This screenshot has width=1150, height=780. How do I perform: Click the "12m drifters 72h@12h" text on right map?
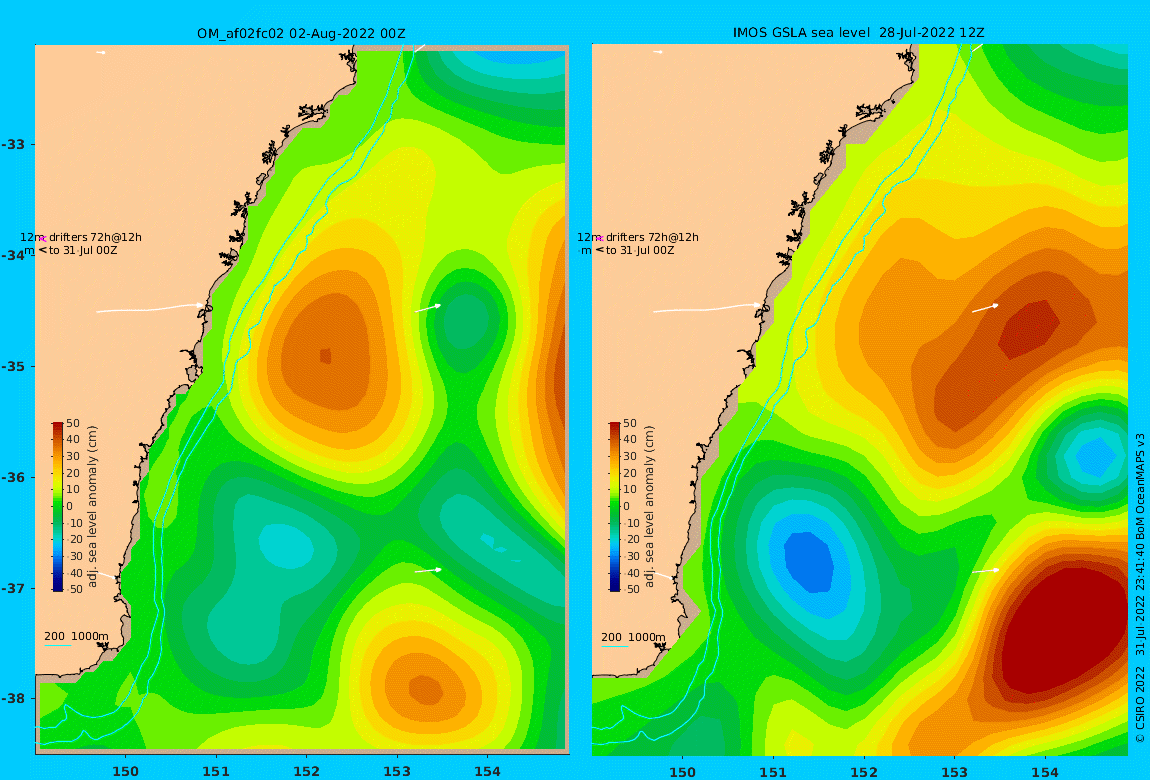click(638, 238)
